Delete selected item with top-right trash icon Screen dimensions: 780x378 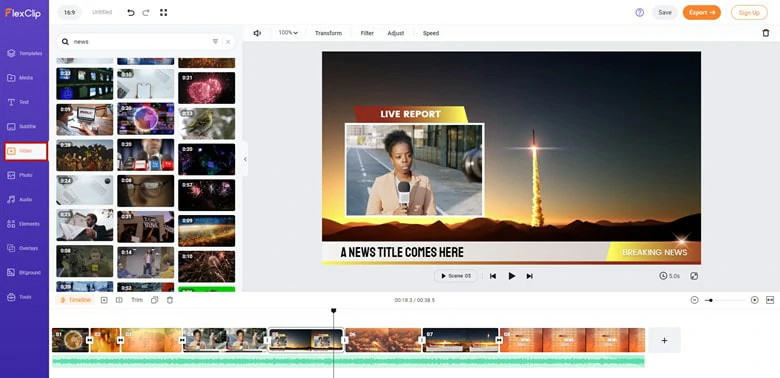(x=766, y=33)
